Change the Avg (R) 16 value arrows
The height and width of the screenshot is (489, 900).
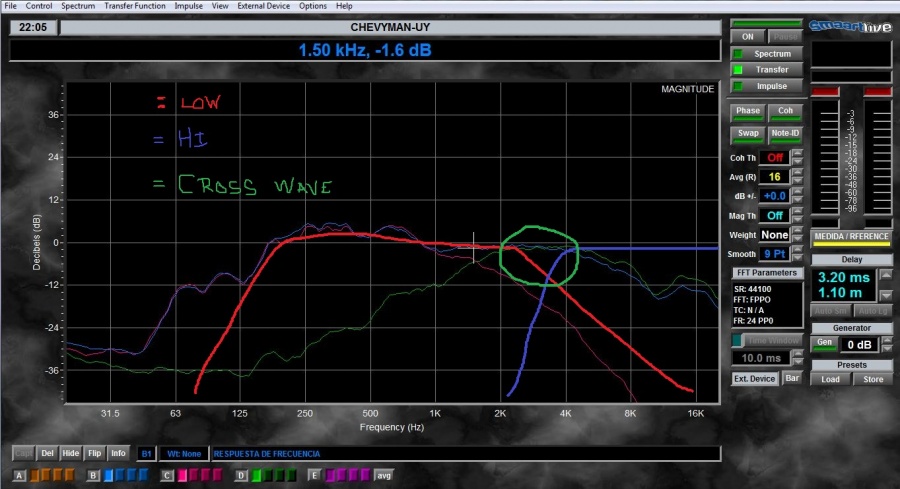click(797, 177)
